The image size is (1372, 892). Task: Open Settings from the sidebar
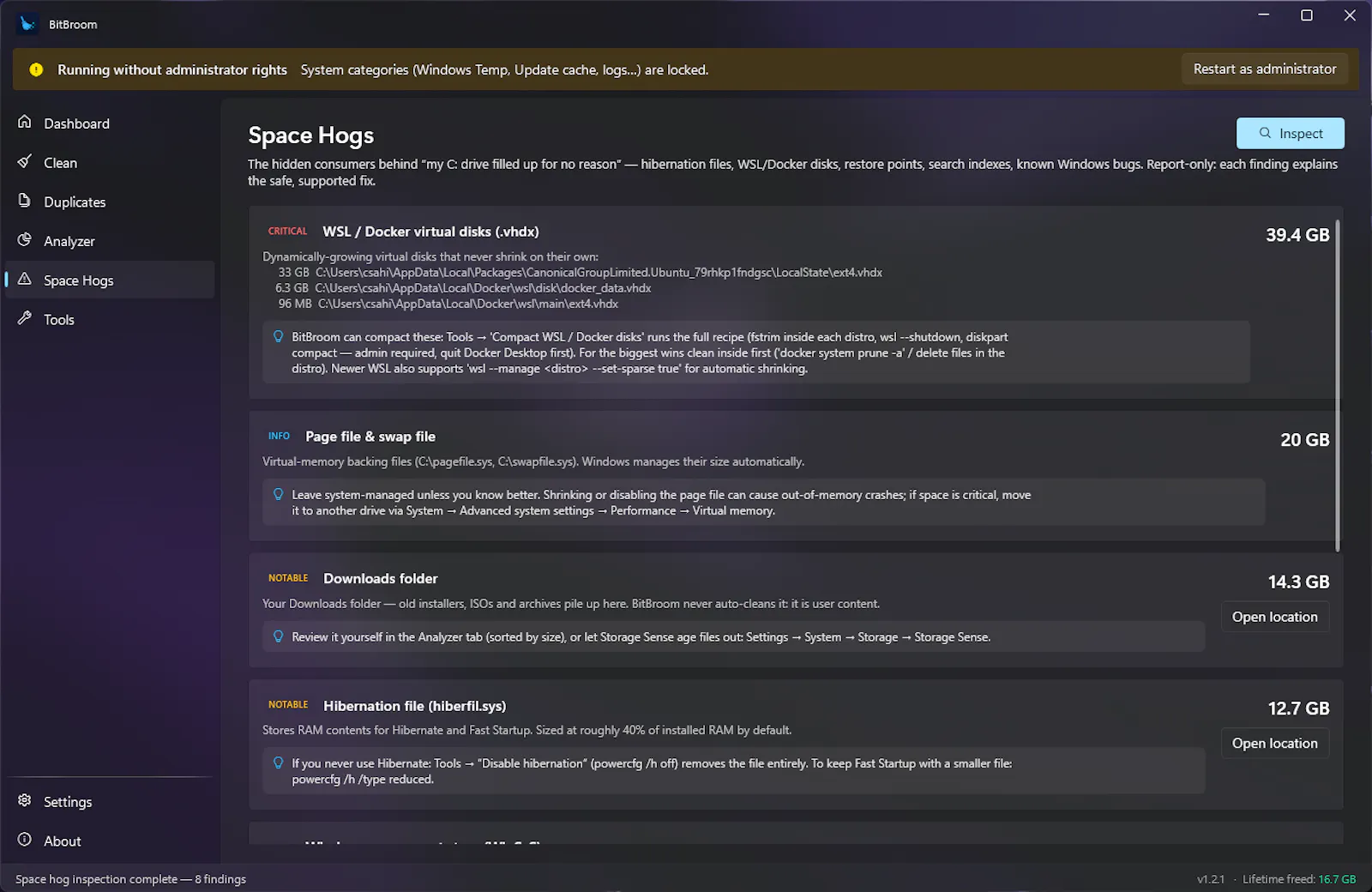(x=110, y=802)
